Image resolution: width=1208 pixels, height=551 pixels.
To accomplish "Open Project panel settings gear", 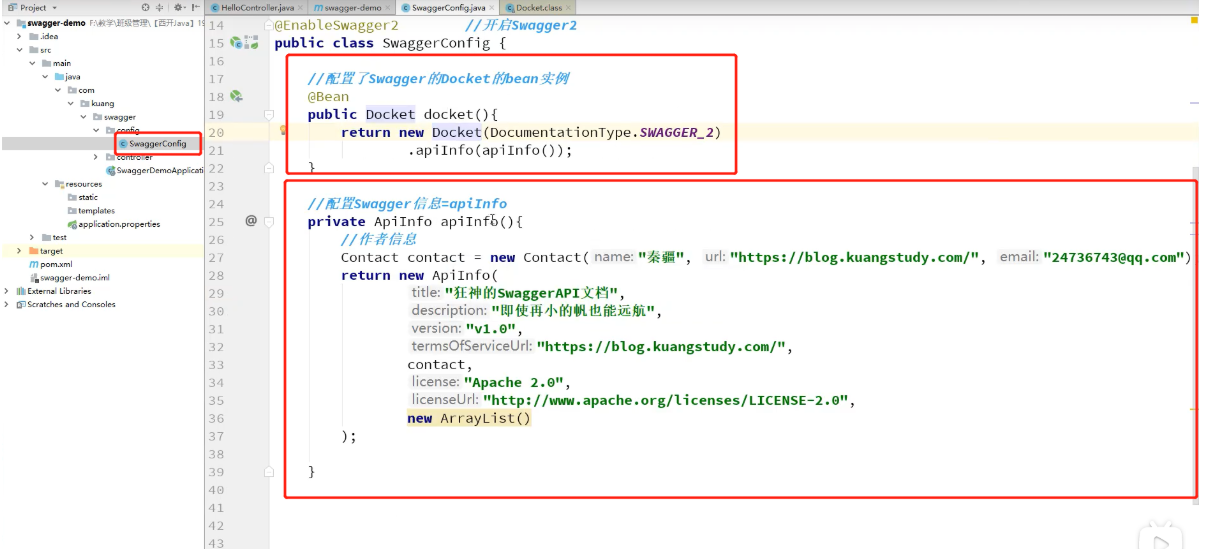I will [x=179, y=7].
